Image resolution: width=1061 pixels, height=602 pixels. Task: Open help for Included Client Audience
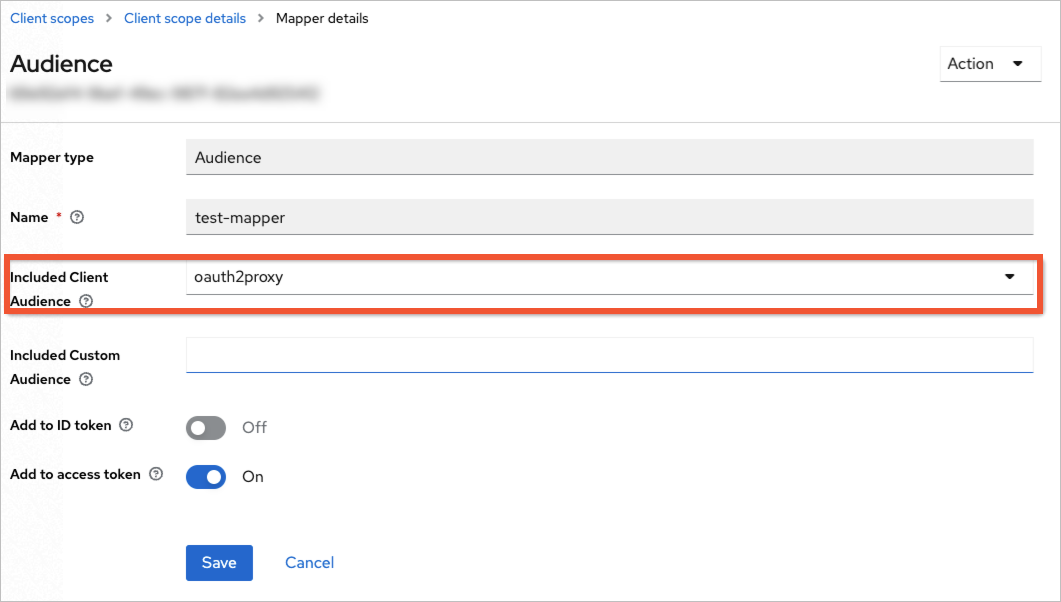(86, 301)
